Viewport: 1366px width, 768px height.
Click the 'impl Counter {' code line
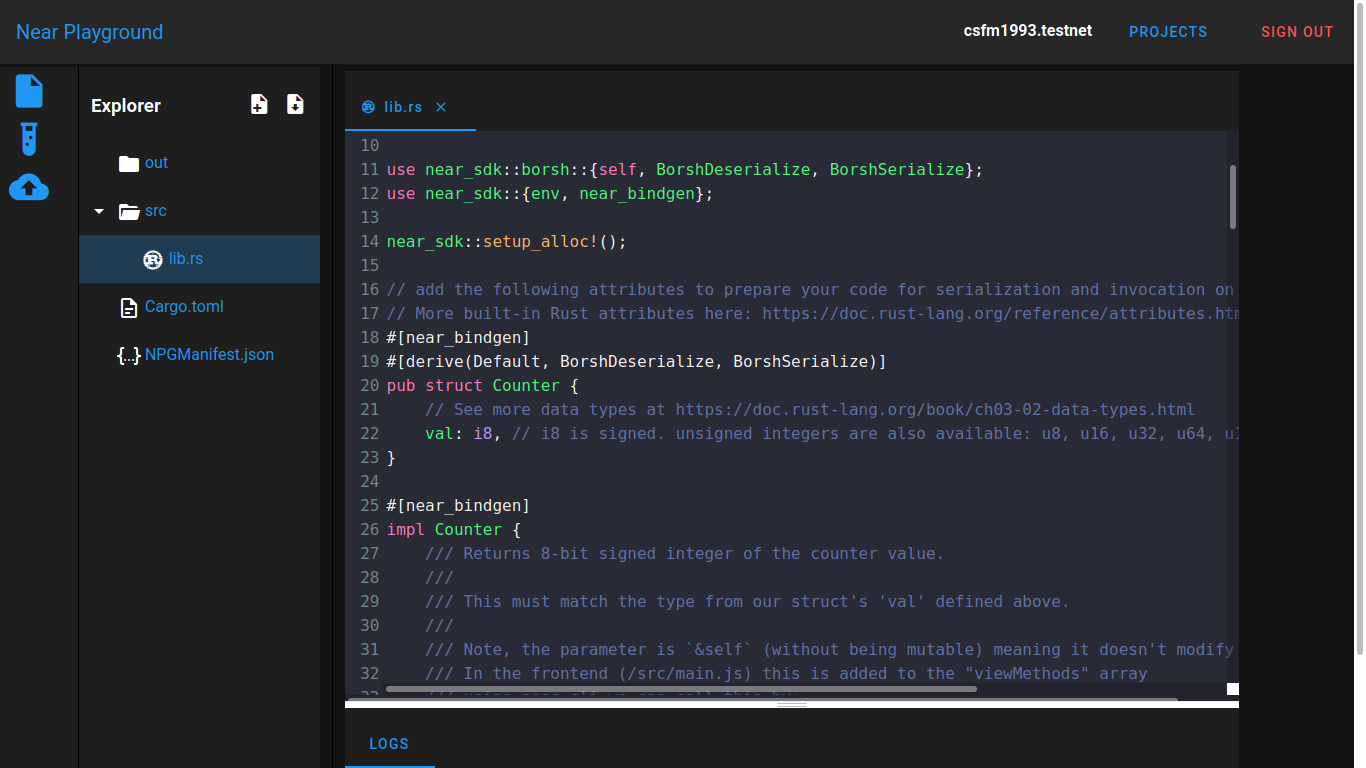point(454,530)
